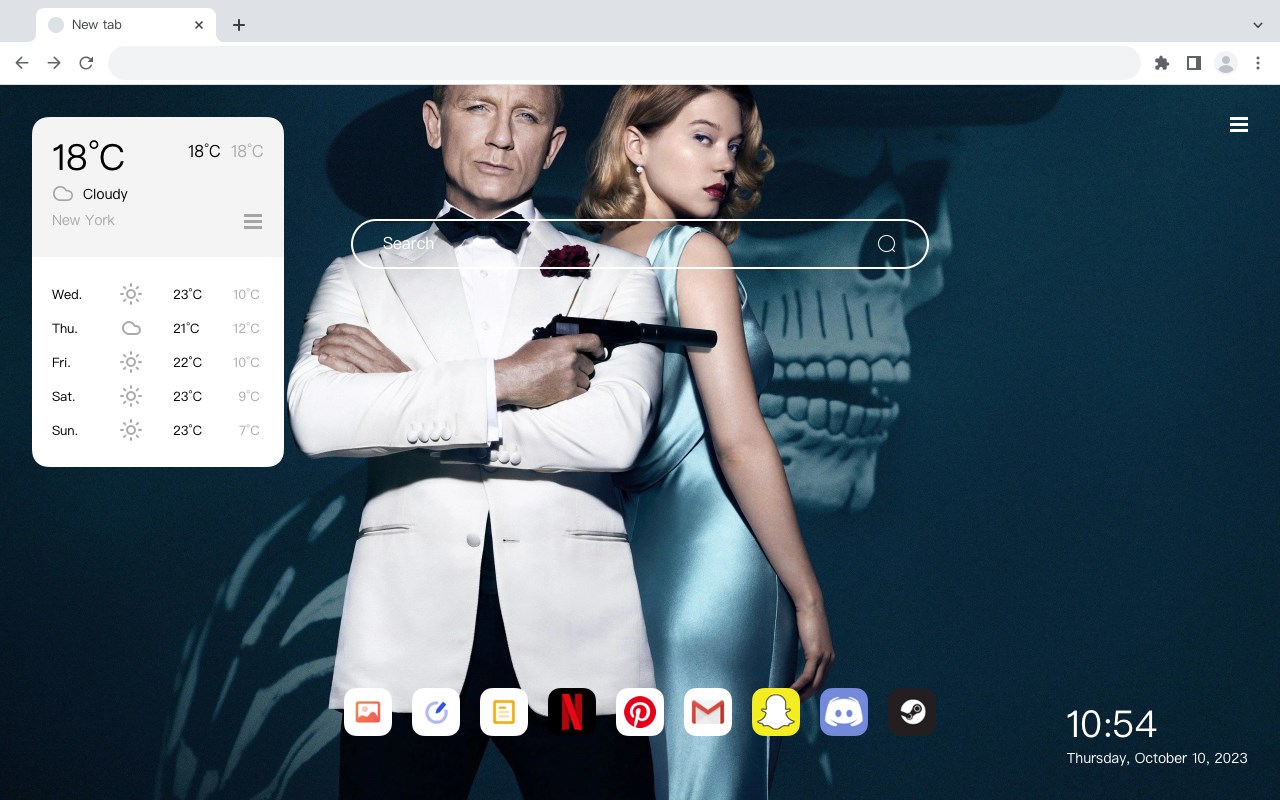Click the search magnifier icon

pyautogui.click(x=887, y=244)
